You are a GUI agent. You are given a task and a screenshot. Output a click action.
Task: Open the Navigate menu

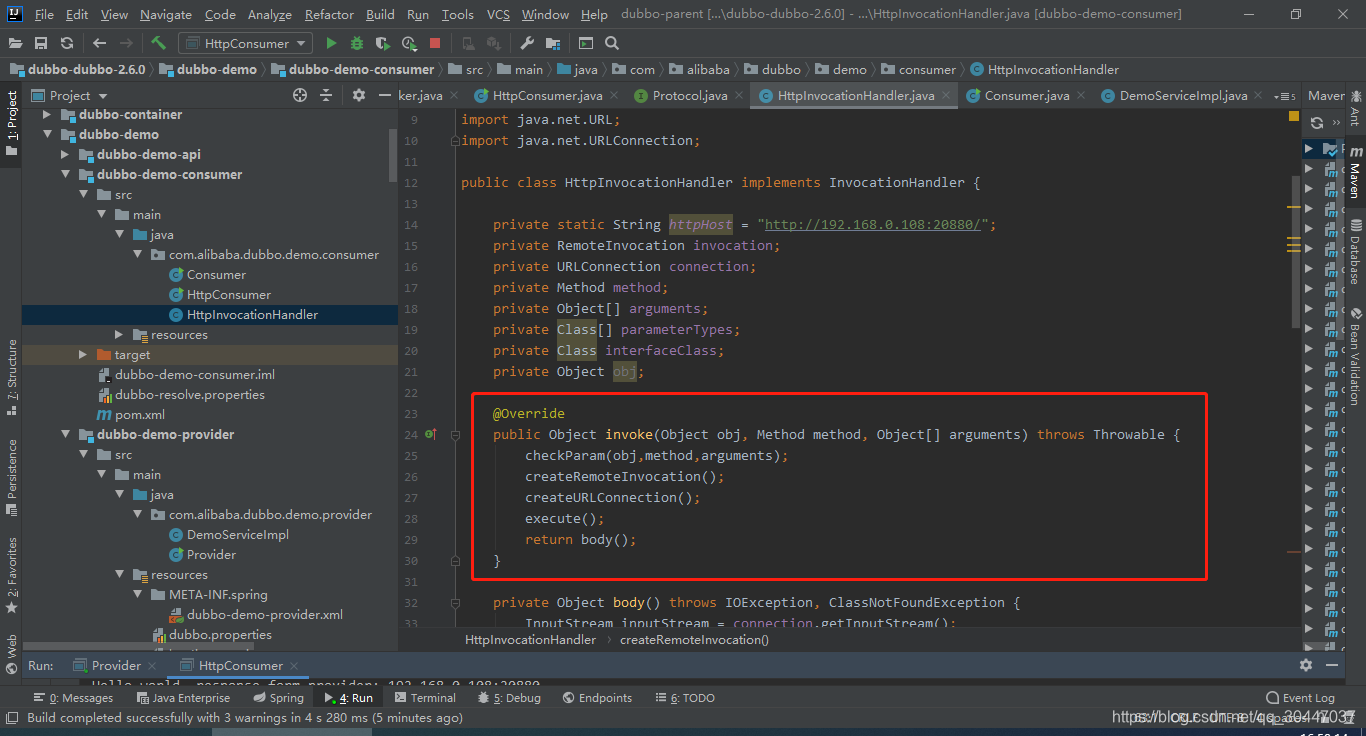[166, 14]
